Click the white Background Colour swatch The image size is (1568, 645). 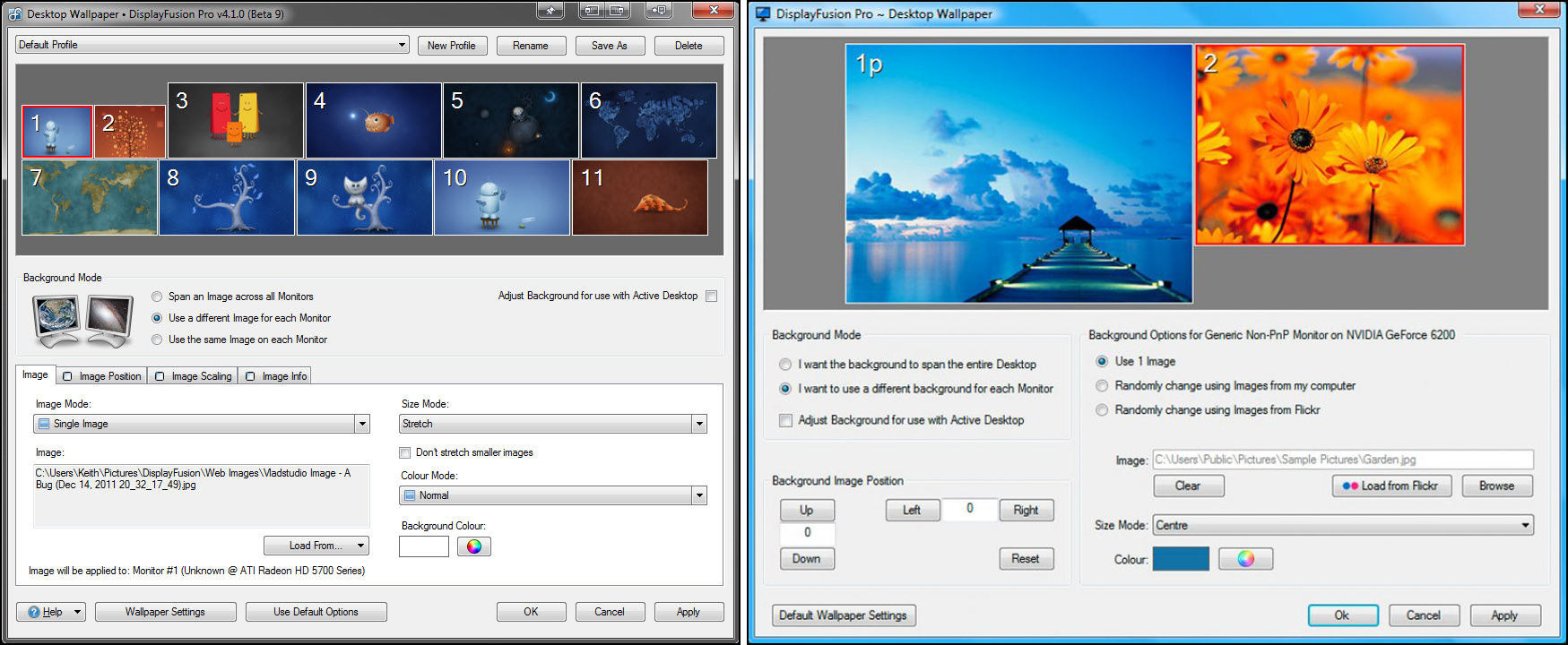click(x=424, y=546)
